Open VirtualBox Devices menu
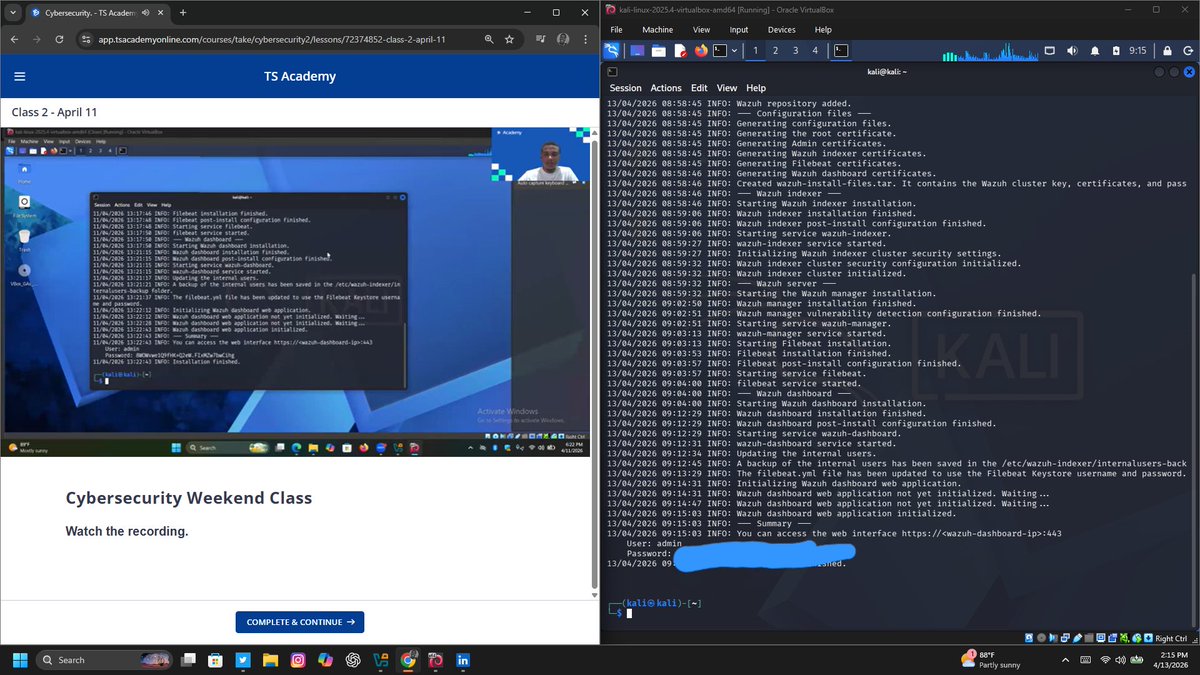This screenshot has width=1200, height=675. click(x=782, y=30)
